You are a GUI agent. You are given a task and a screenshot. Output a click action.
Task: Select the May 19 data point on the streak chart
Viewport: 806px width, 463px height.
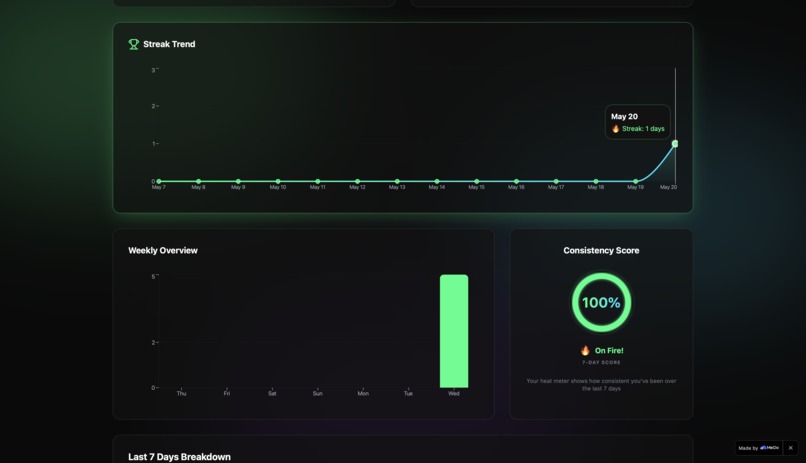(x=636, y=181)
